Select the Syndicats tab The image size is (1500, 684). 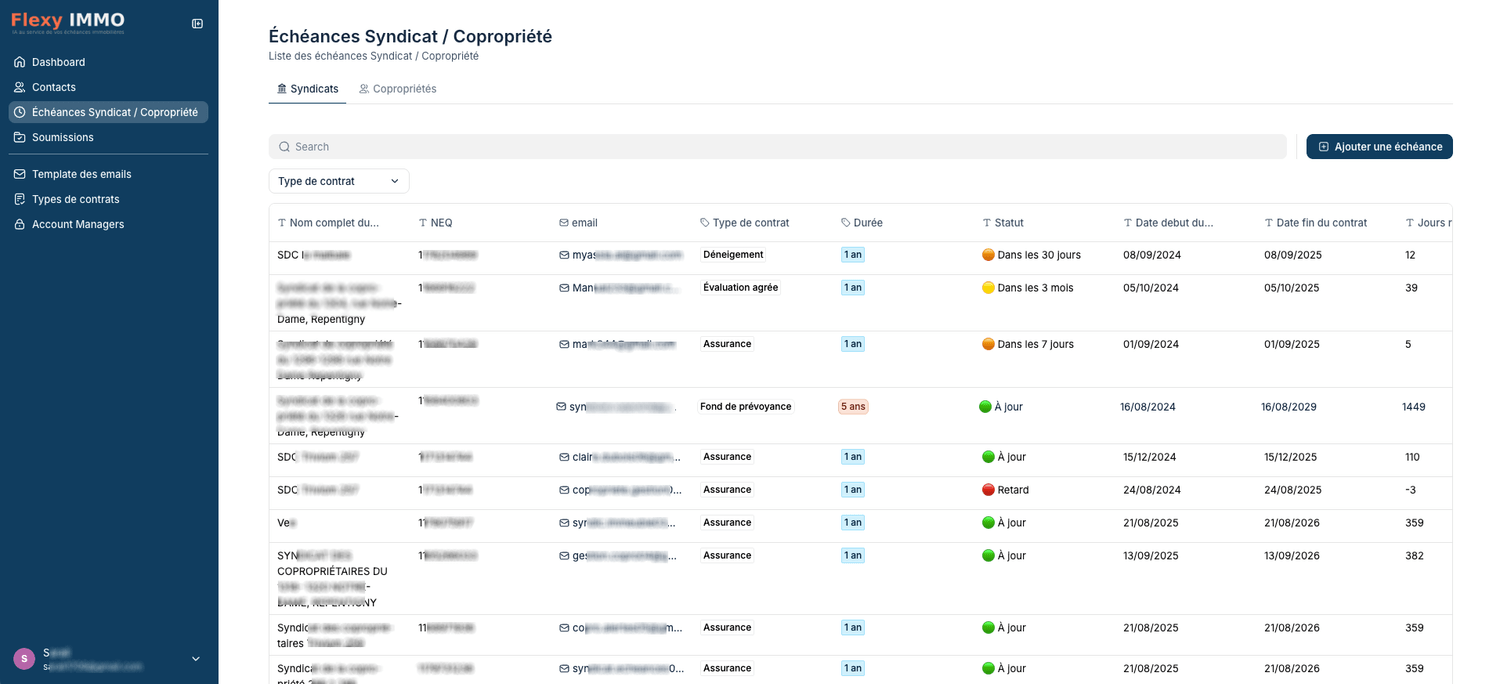click(307, 89)
